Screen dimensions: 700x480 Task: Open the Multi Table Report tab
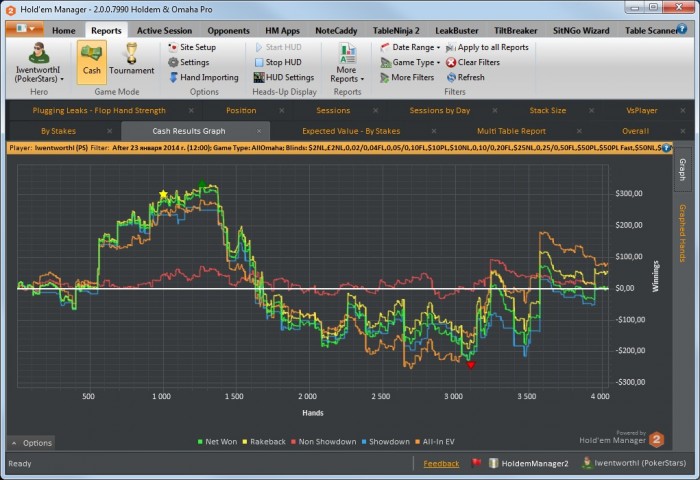(x=511, y=131)
